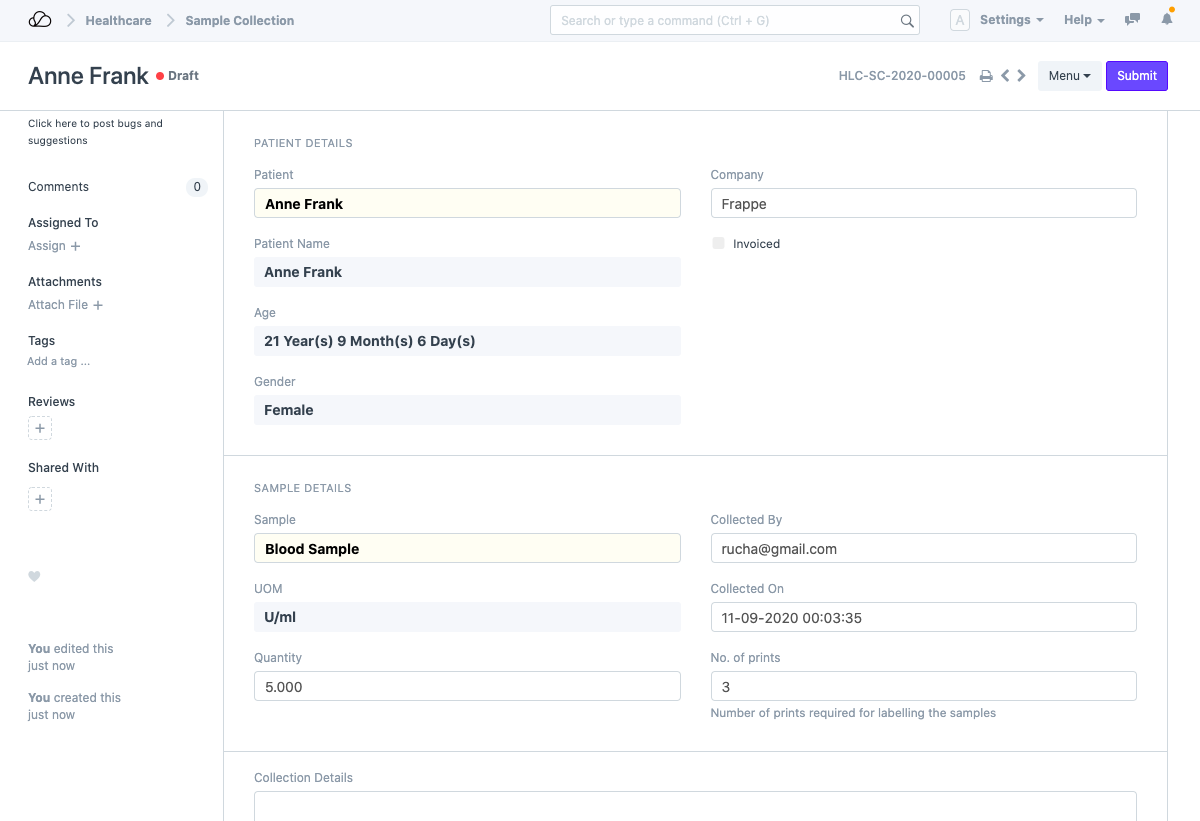
Task: Go to Healthcare via the breadcrumb
Action: coord(118,20)
